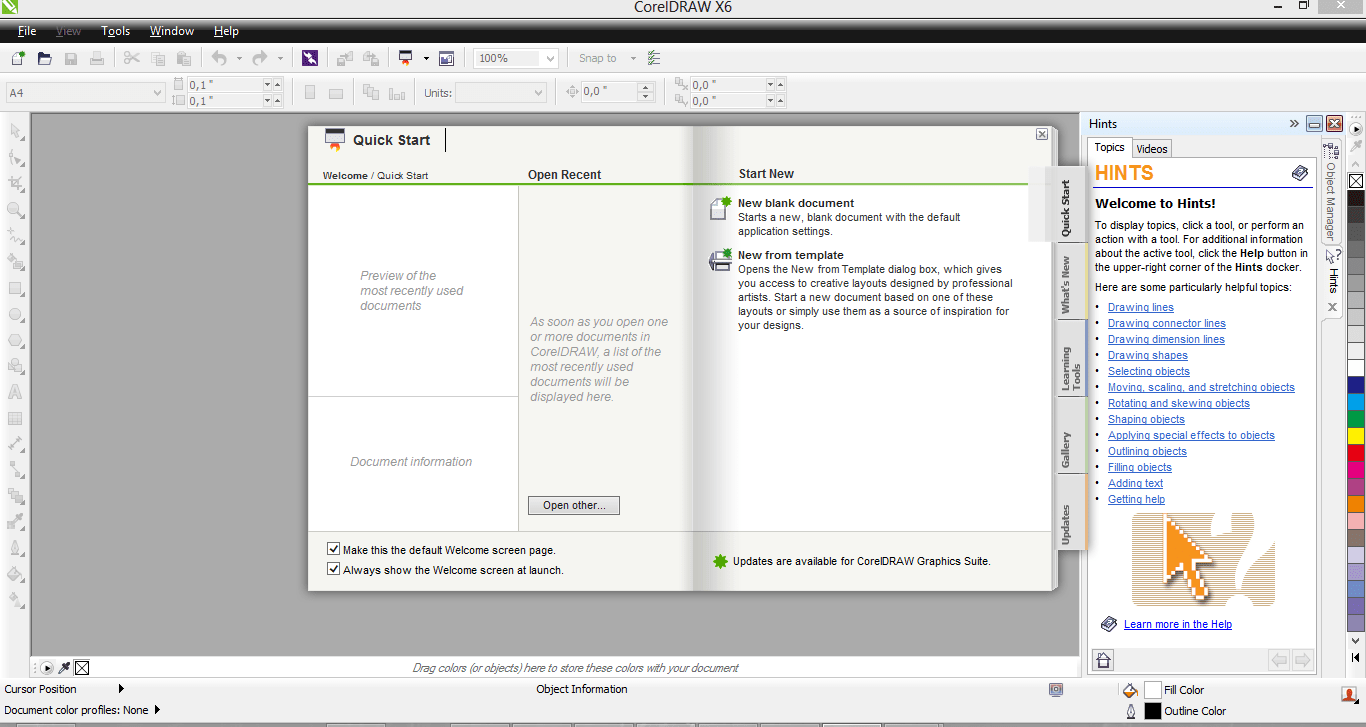
Task: Click New from template
Action: [791, 255]
